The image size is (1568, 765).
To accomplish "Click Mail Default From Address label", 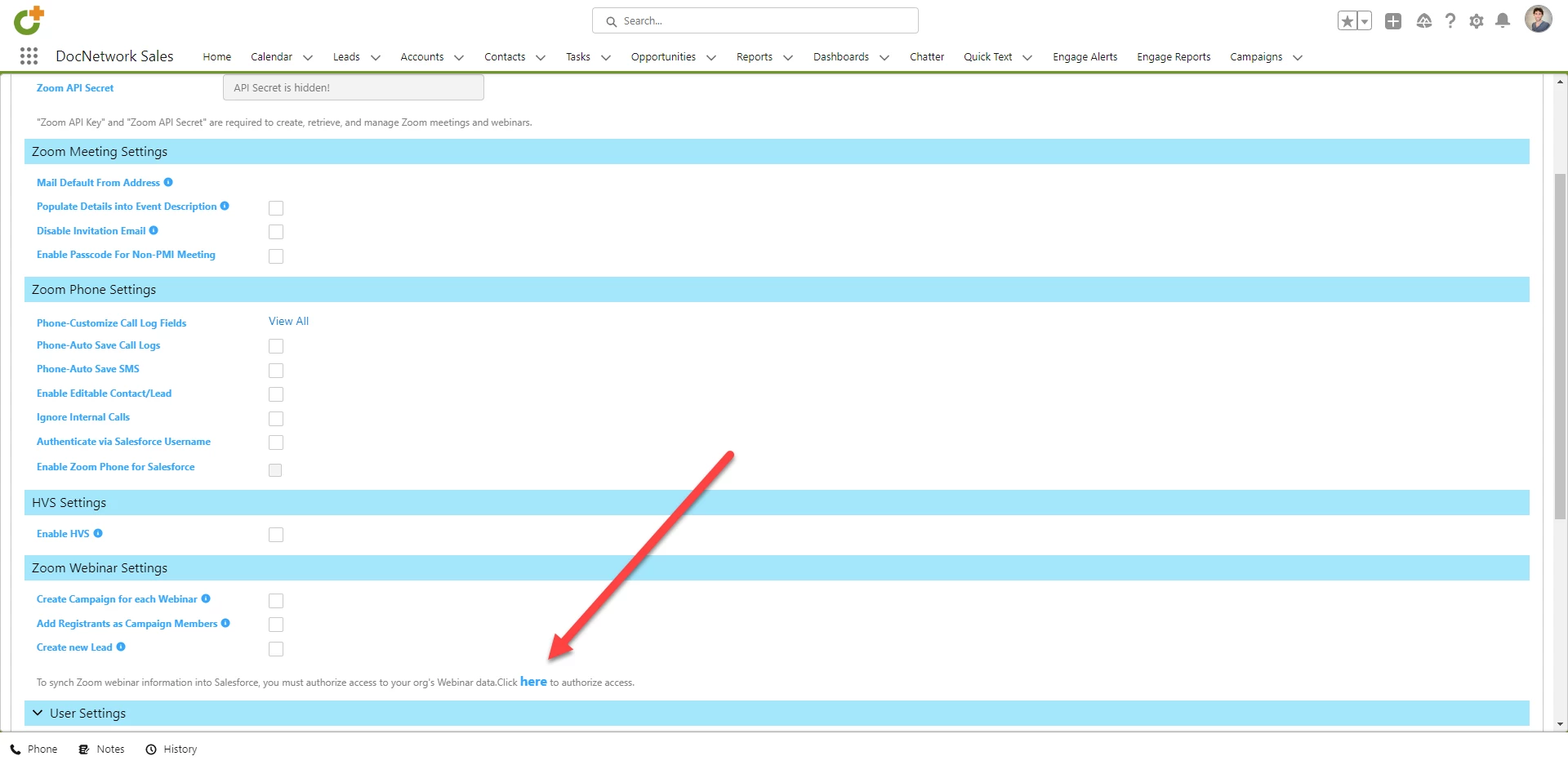I will click(x=98, y=182).
